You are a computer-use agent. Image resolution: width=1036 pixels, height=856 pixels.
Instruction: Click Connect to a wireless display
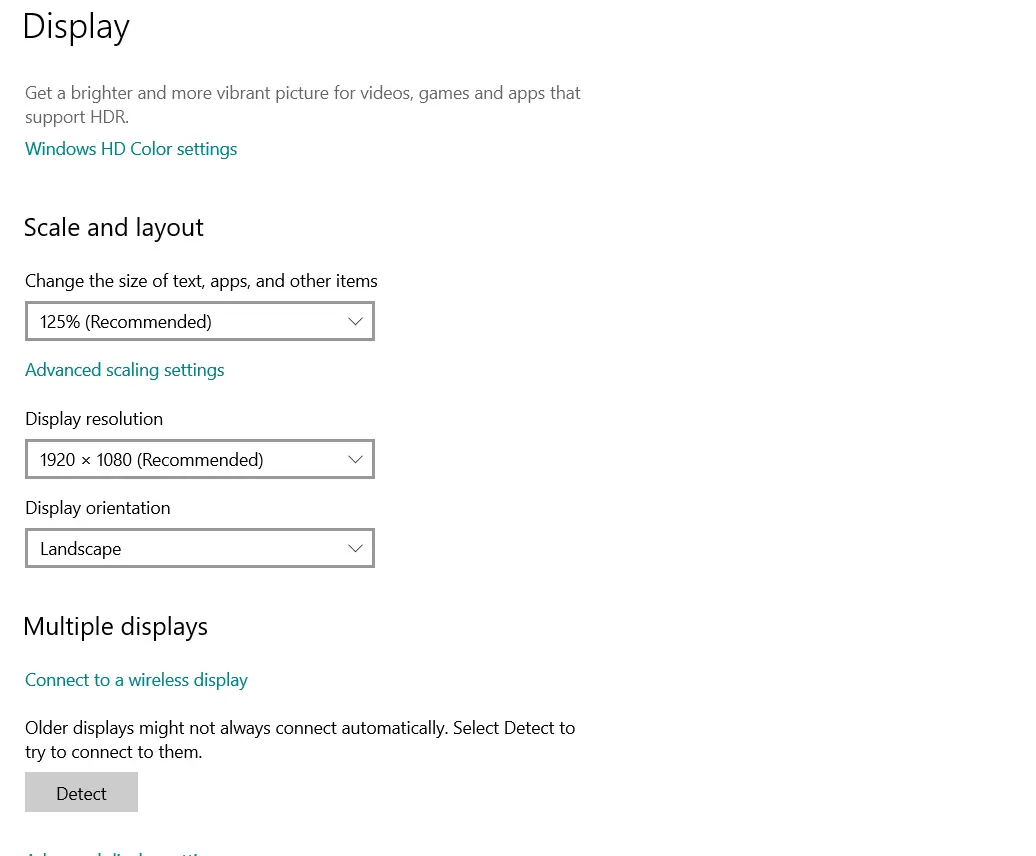[136, 680]
